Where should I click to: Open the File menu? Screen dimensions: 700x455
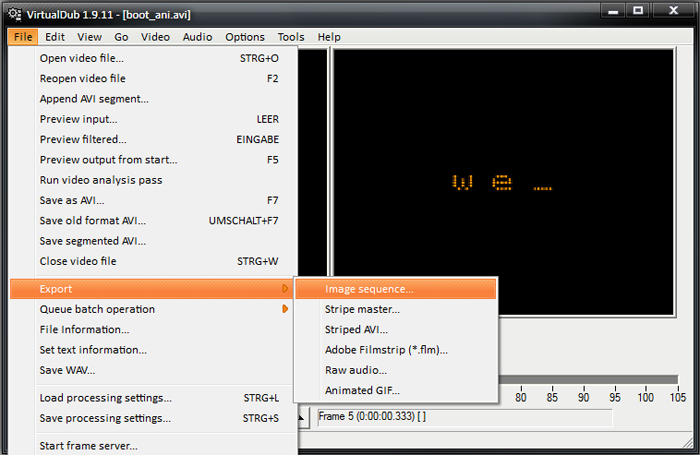[23, 37]
